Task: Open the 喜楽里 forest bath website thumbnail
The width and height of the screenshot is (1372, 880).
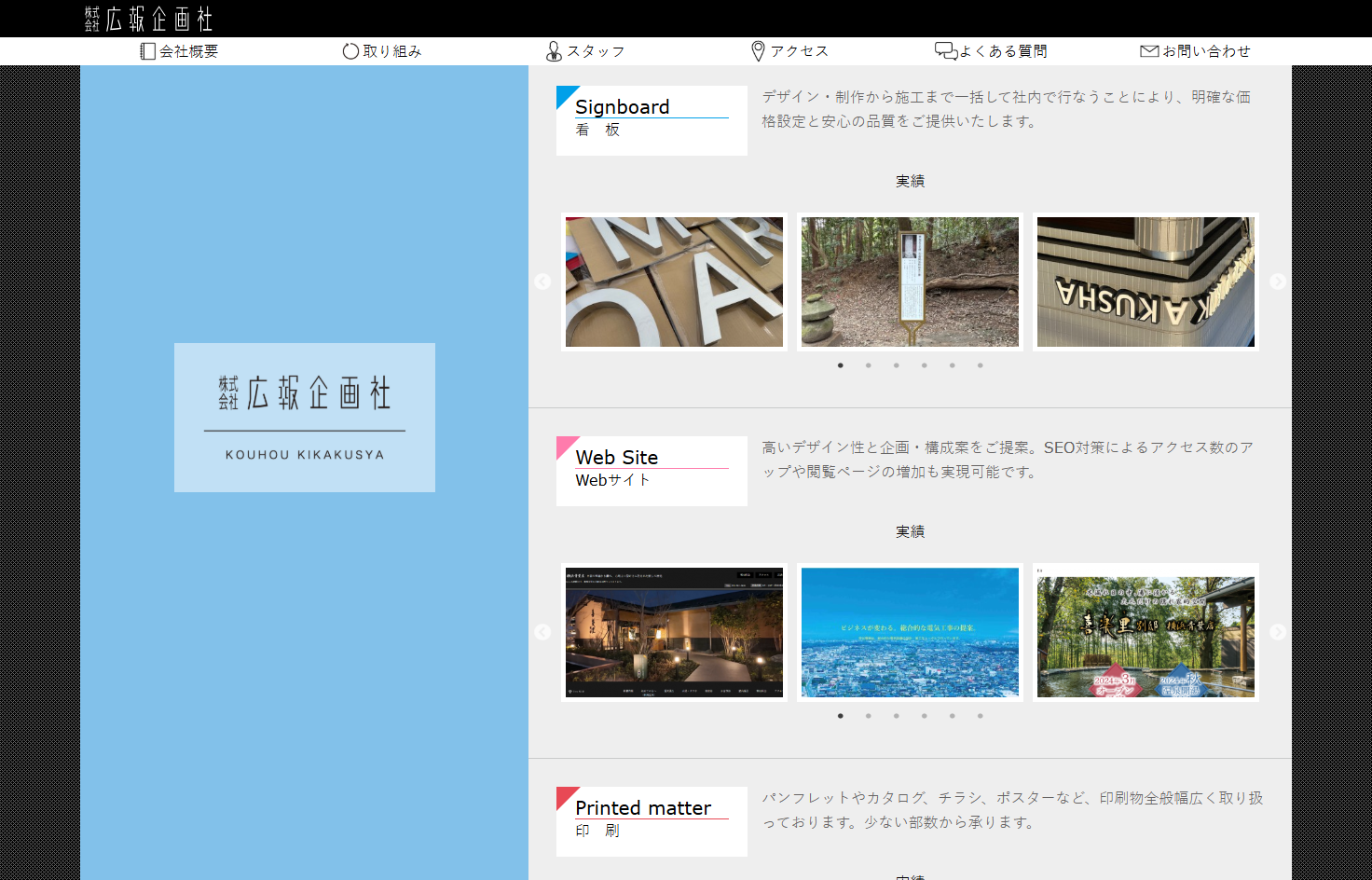Action: coord(1146,632)
